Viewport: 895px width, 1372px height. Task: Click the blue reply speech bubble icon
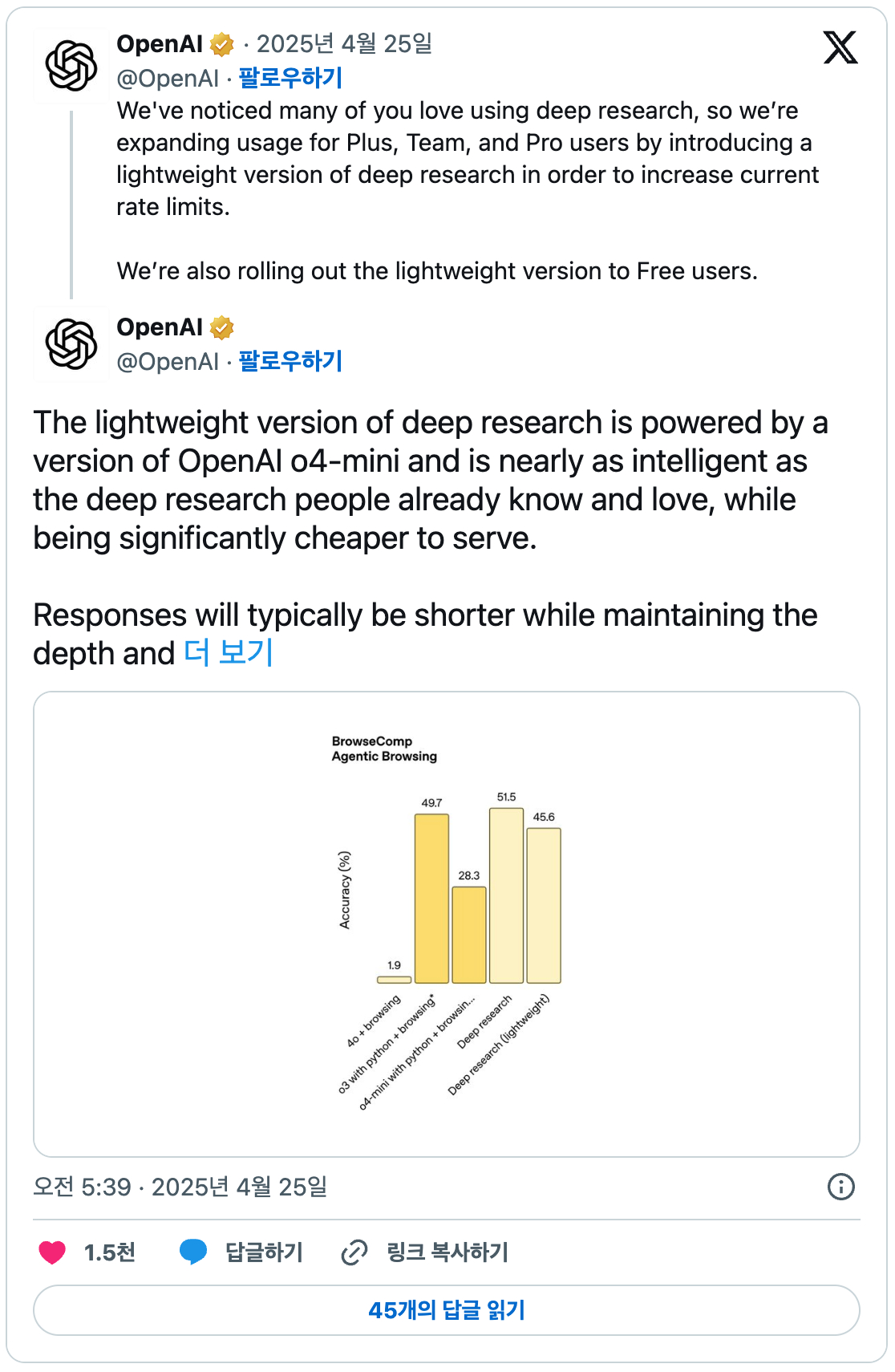point(193,1252)
